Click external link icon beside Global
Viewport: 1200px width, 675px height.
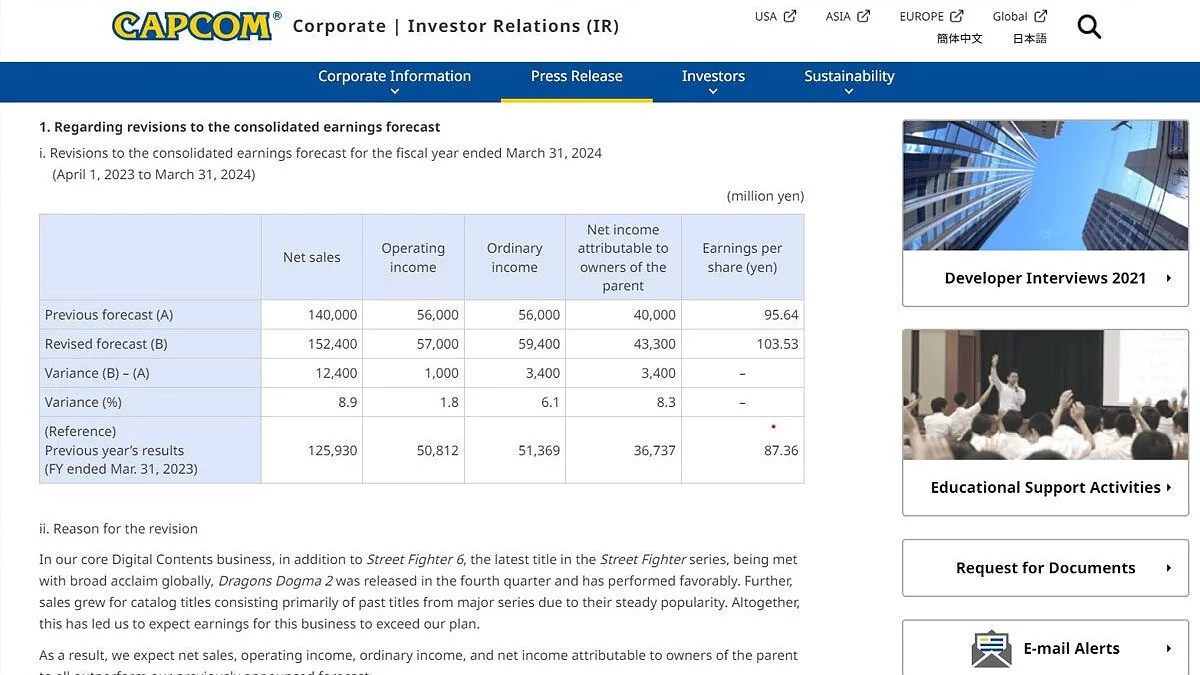click(x=1041, y=16)
